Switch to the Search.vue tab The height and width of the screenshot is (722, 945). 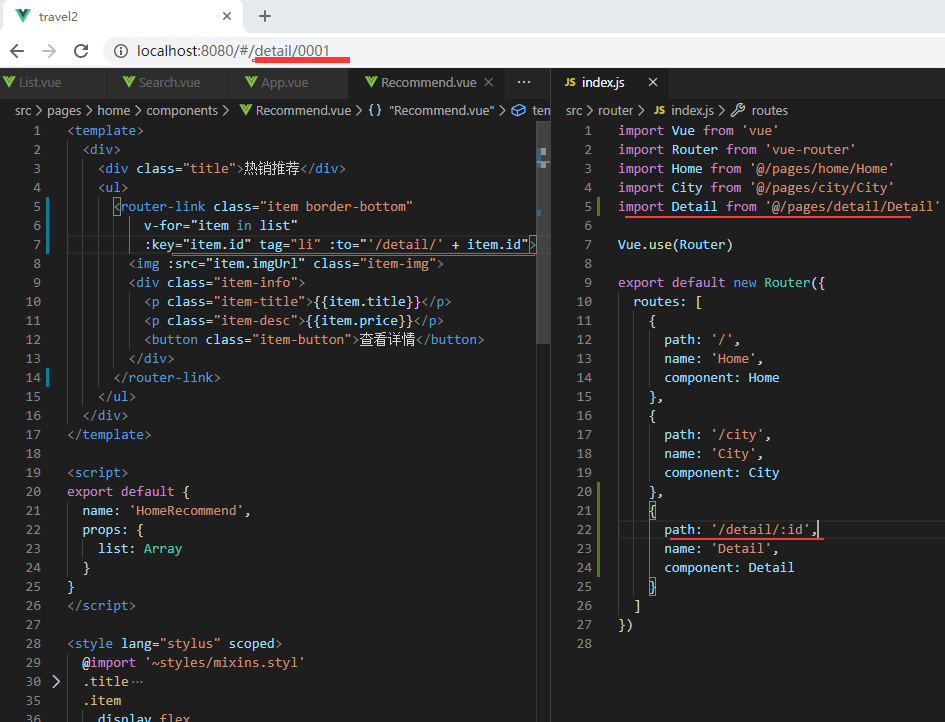coord(168,82)
